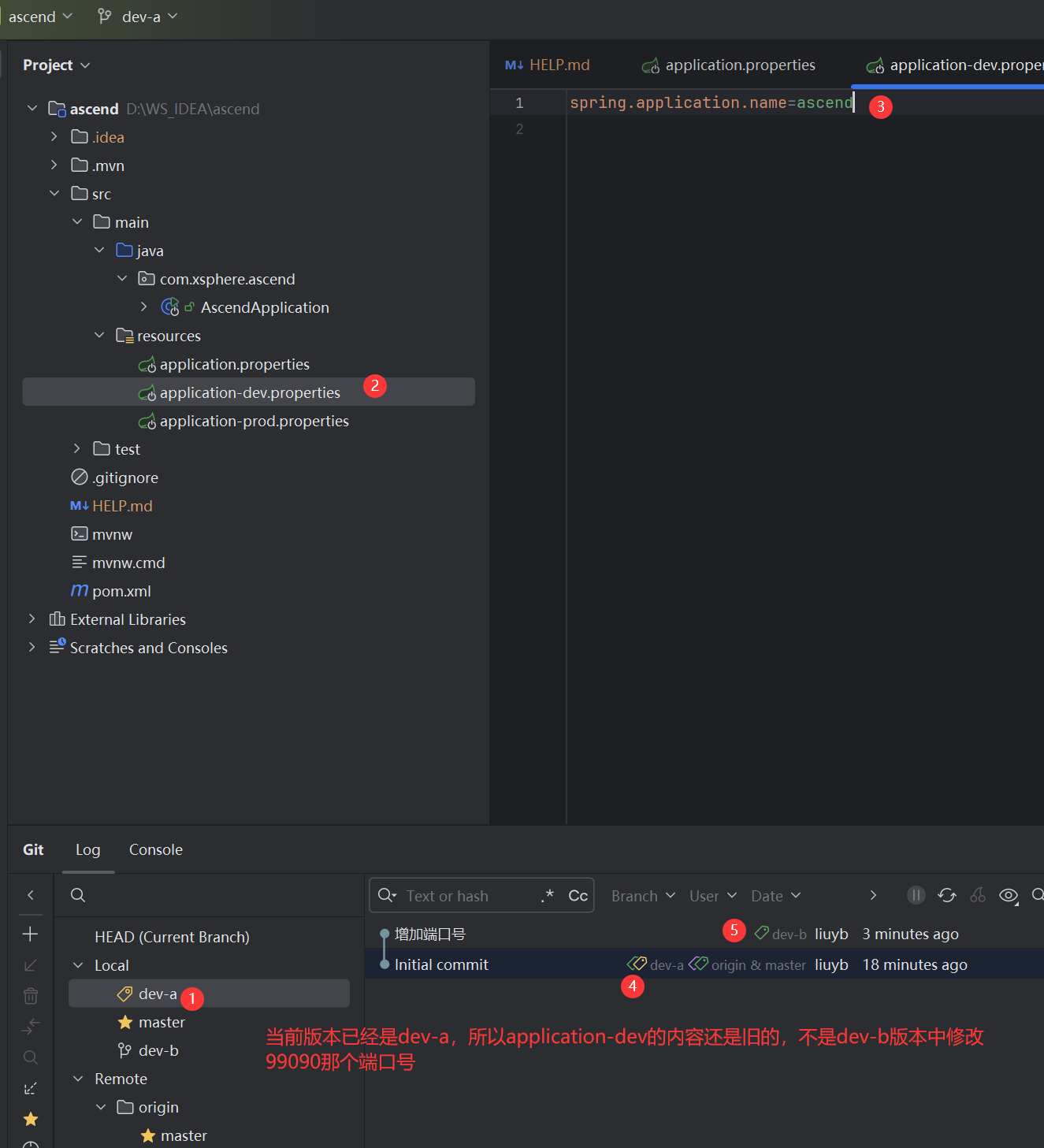Click the New Branch plus icon
Viewport: 1044px width, 1148px height.
point(30,934)
